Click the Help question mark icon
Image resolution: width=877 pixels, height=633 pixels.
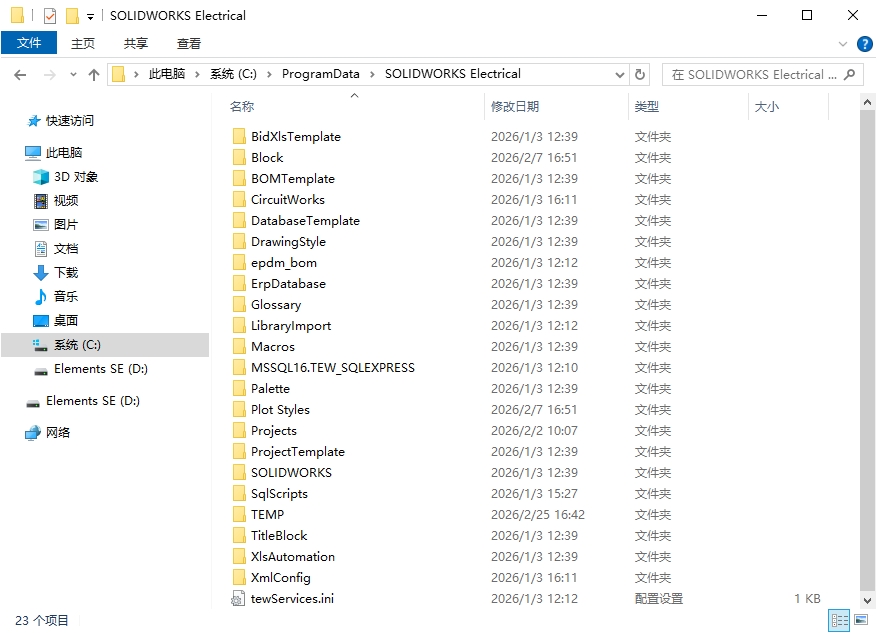pyautogui.click(x=865, y=43)
